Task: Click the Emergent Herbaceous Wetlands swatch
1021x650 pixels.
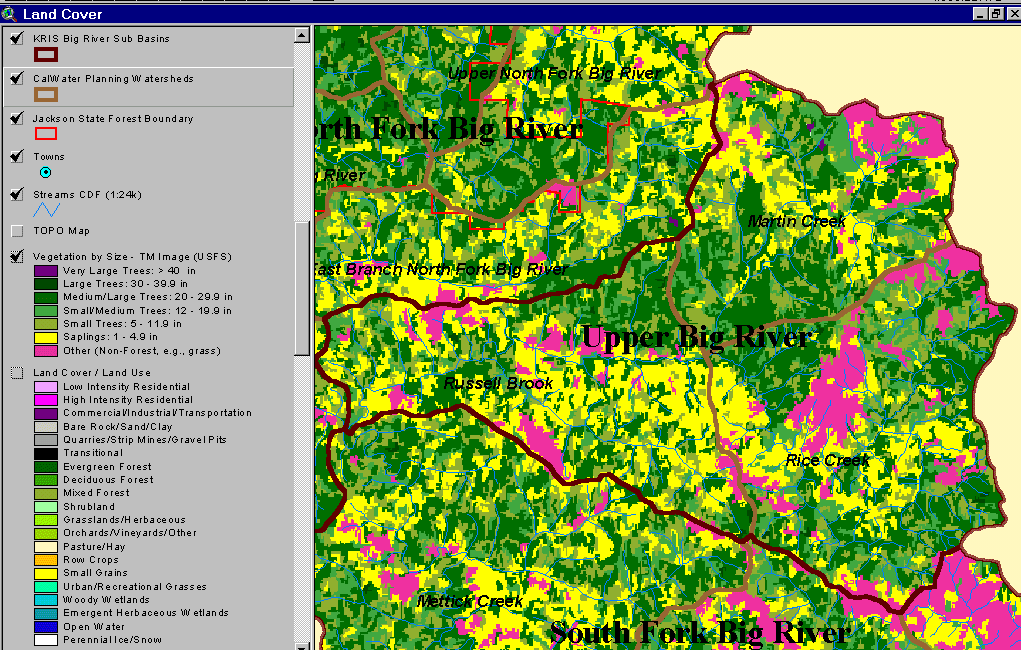Action: (46, 613)
